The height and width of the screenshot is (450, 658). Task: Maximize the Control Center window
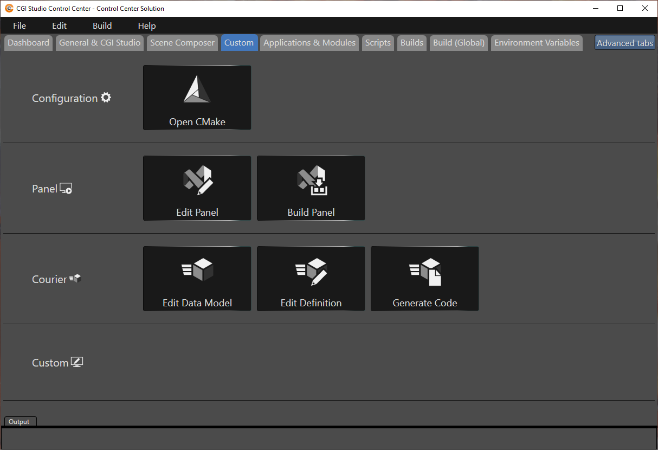click(x=620, y=8)
